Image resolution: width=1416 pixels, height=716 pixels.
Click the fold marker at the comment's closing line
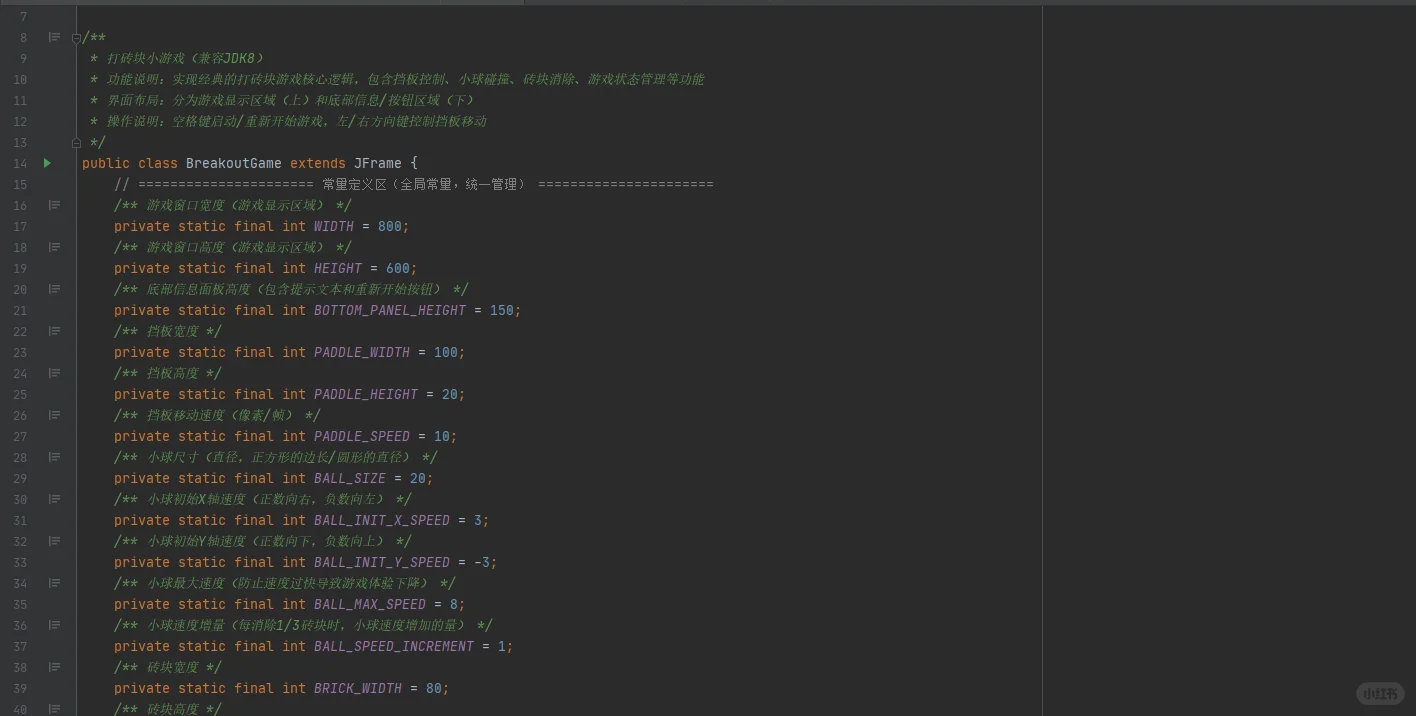pos(76,142)
